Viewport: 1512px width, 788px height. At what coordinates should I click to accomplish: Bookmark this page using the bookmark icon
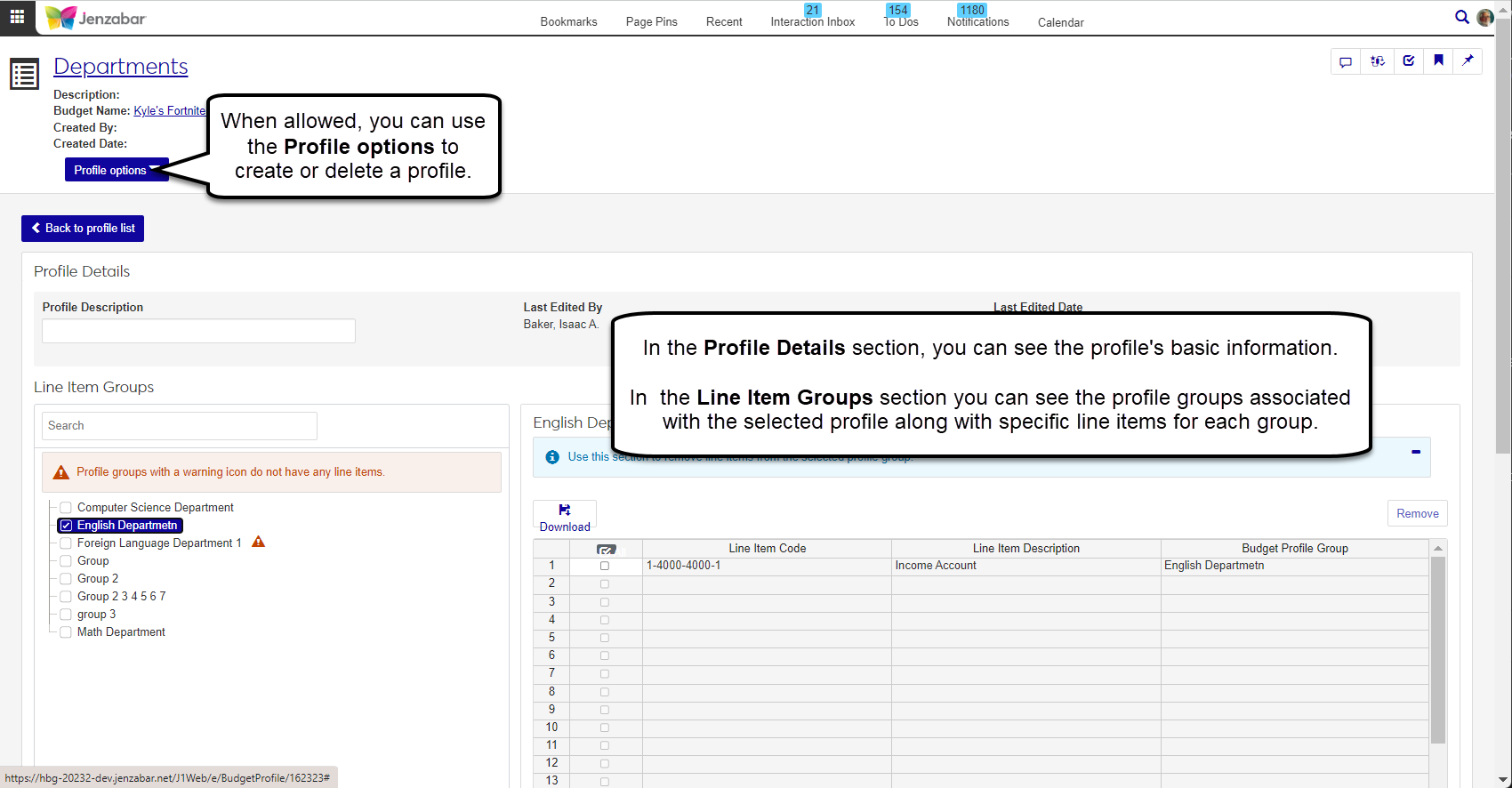1438,61
